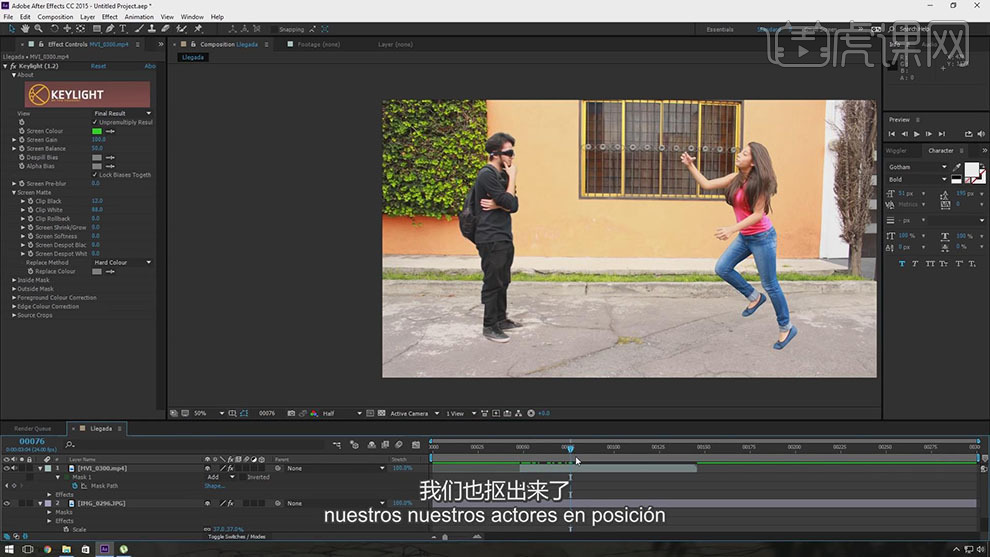Viewport: 990px width, 557px height.
Task: Expand the Inside Mask section
Action: [x=13, y=280]
